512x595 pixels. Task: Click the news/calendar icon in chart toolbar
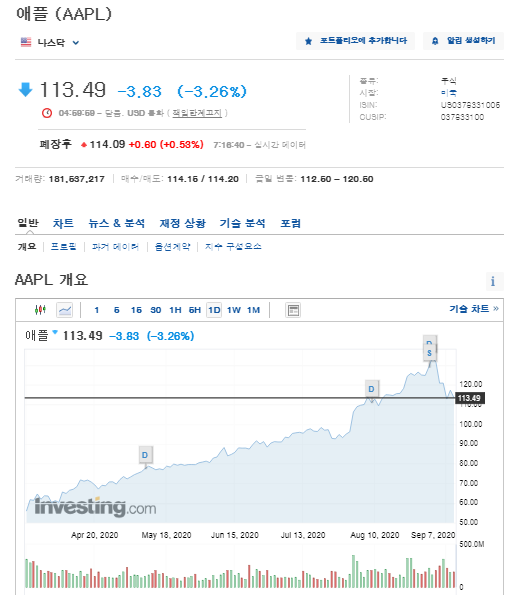[x=293, y=310]
